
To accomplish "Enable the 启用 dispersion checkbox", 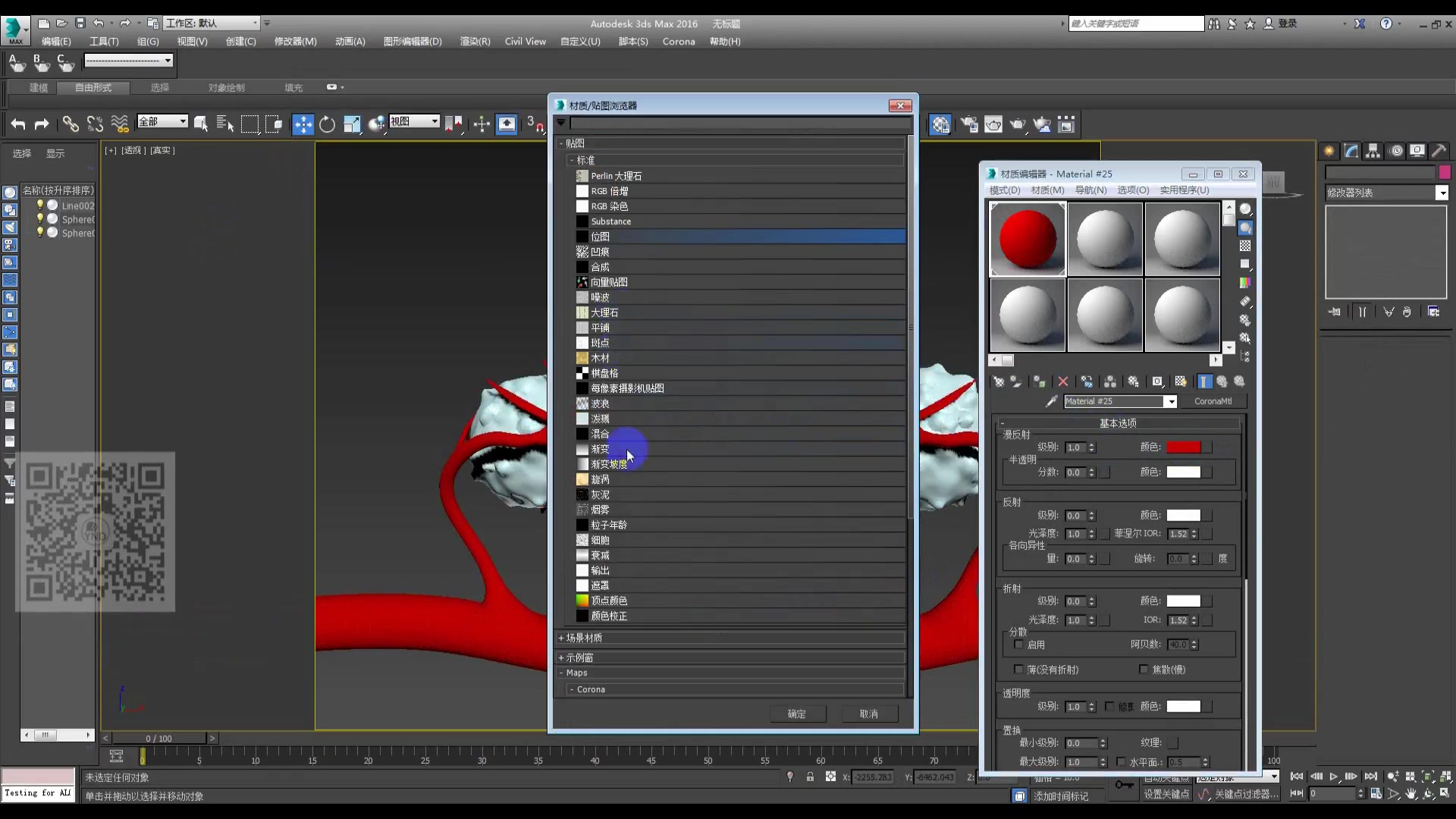I will 1018,645.
